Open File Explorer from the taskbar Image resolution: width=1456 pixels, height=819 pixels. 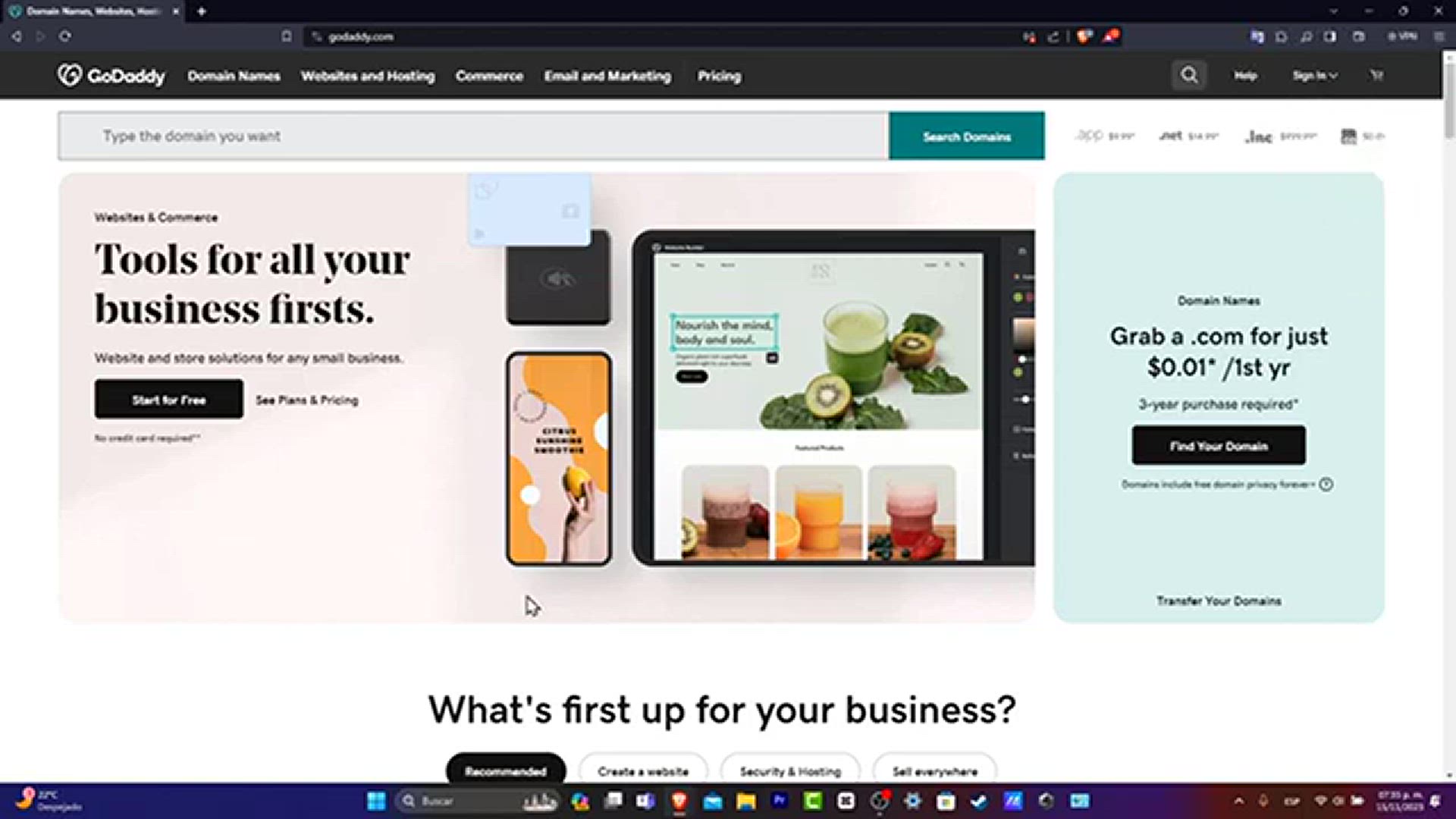tap(745, 801)
